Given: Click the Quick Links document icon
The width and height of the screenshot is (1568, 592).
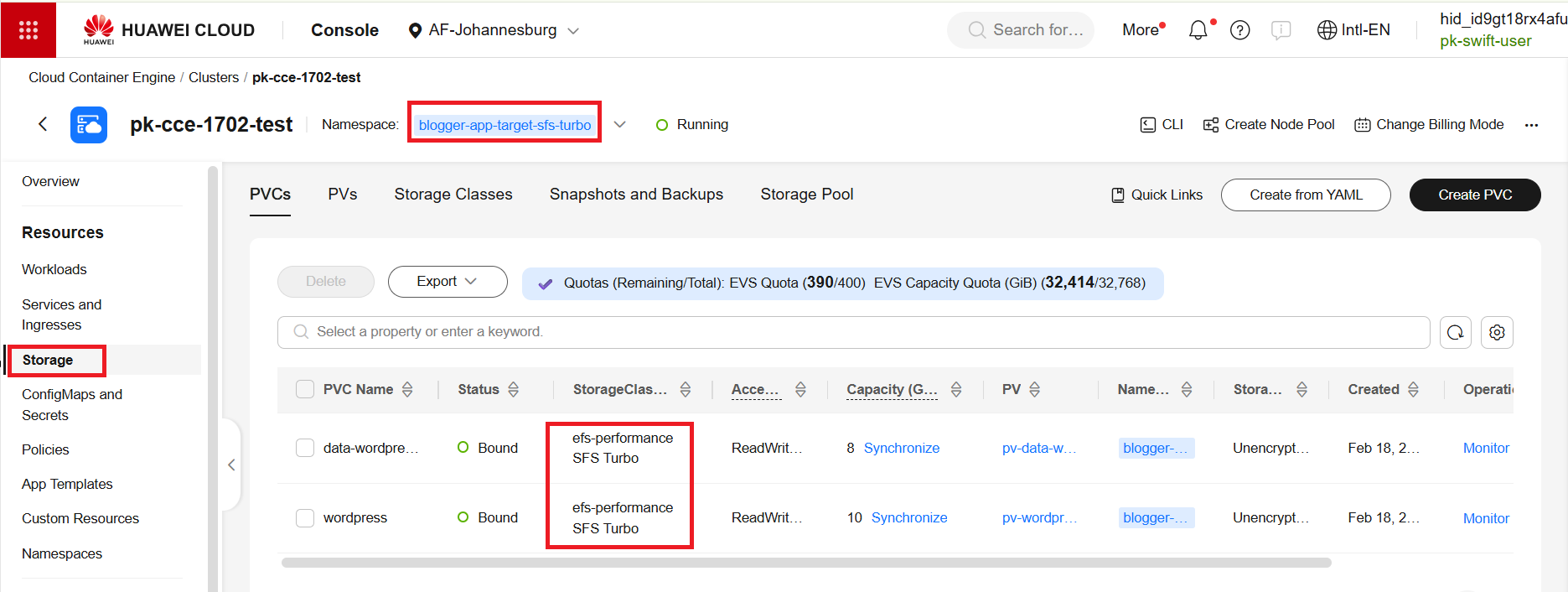Looking at the screenshot, I should [1118, 195].
